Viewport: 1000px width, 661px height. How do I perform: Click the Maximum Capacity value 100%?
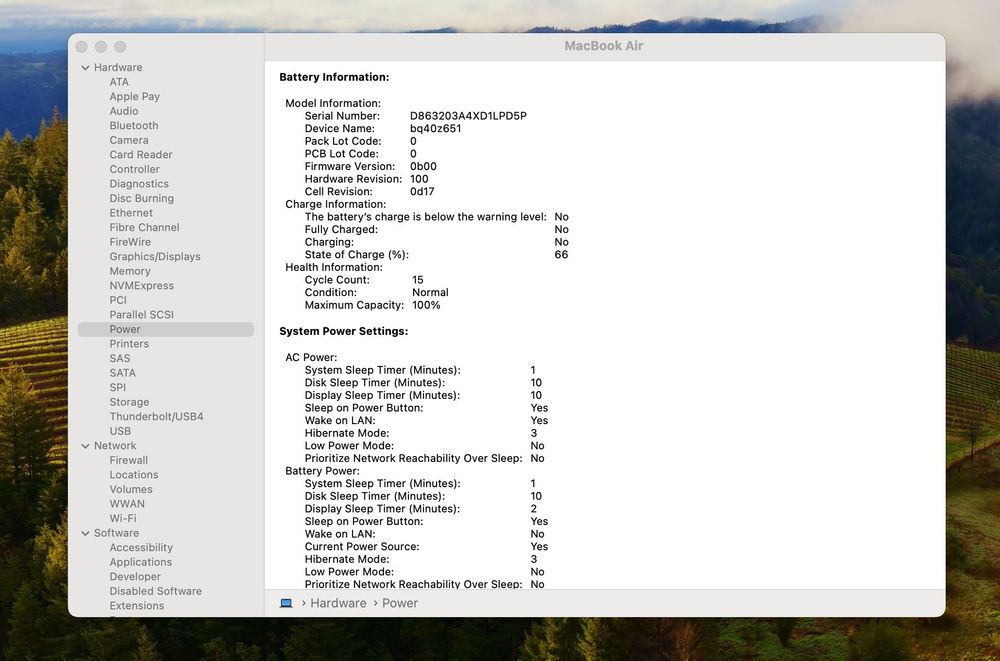[426, 305]
